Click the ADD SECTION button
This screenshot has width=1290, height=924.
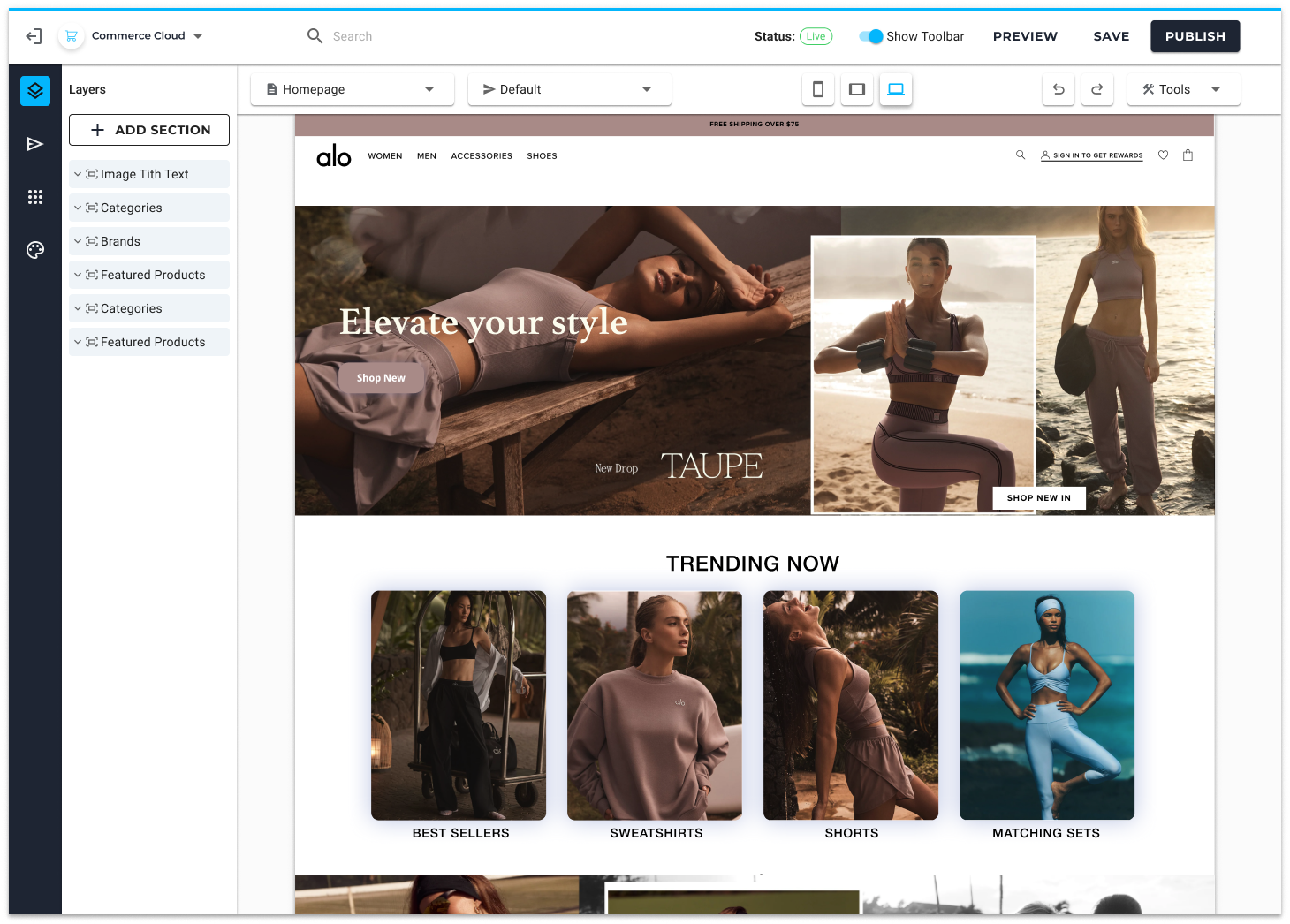click(149, 130)
